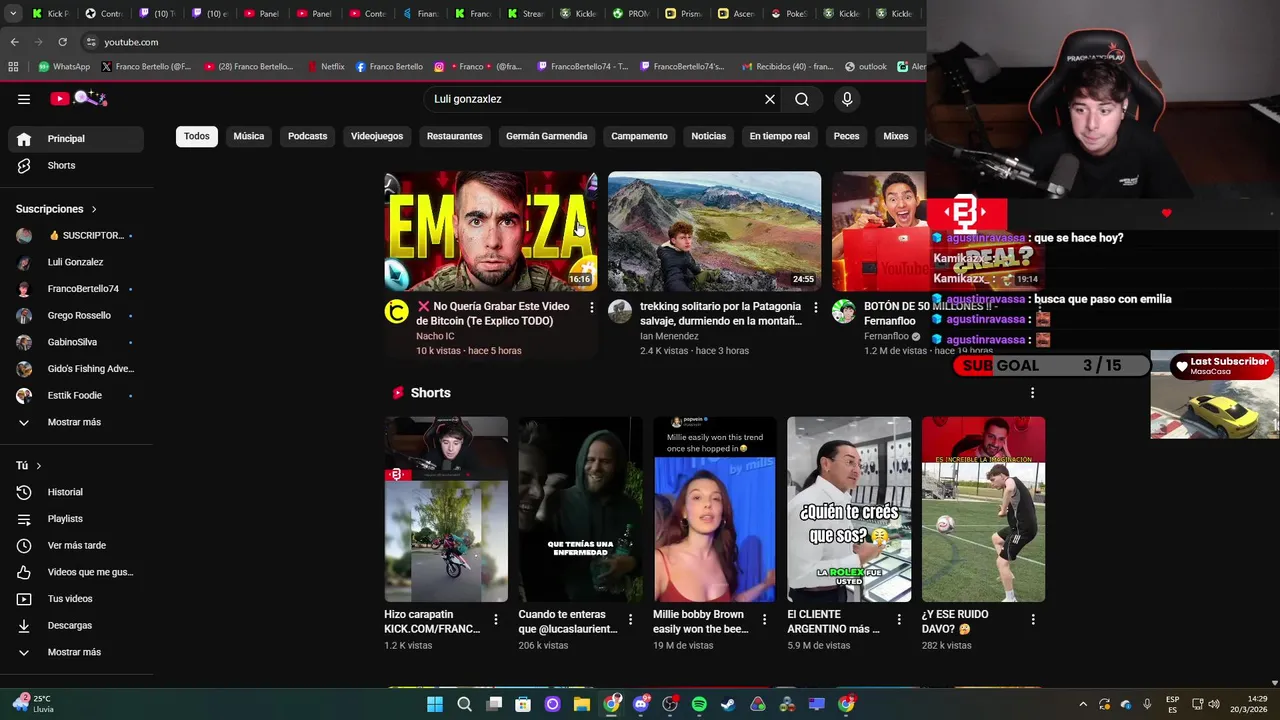The image size is (1280, 720).
Task: Open Spotify from the taskbar
Action: pyautogui.click(x=699, y=704)
